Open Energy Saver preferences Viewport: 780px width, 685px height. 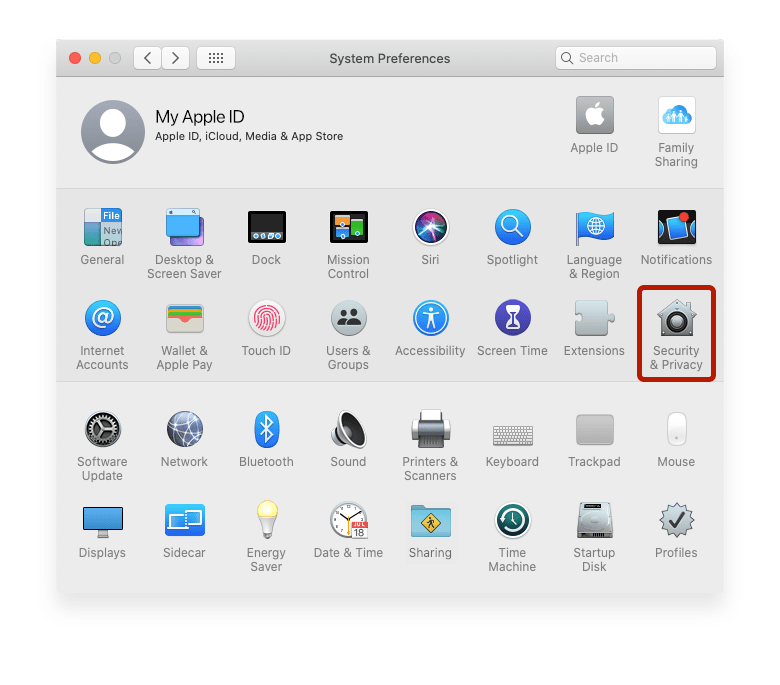point(267,520)
